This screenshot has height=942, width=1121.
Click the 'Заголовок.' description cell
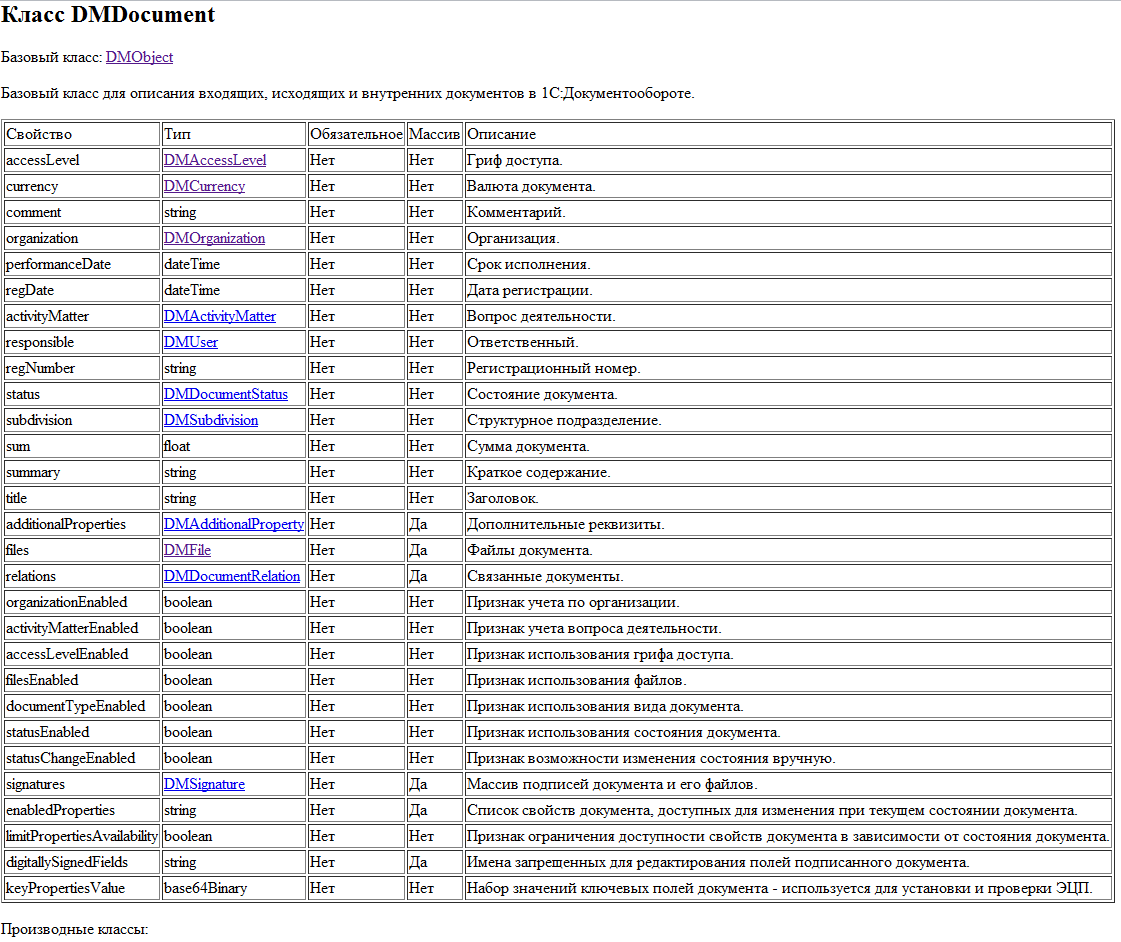click(x=788, y=498)
